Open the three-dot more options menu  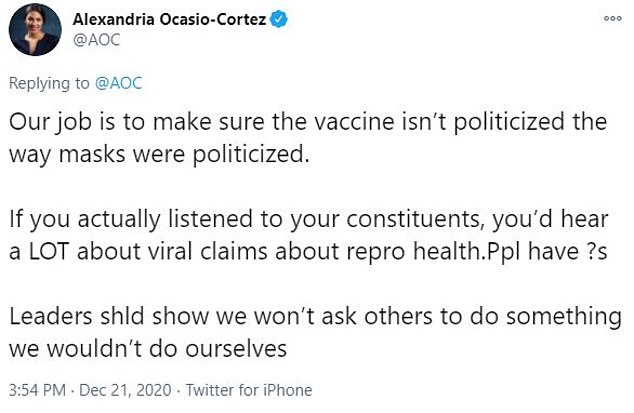click(x=612, y=18)
